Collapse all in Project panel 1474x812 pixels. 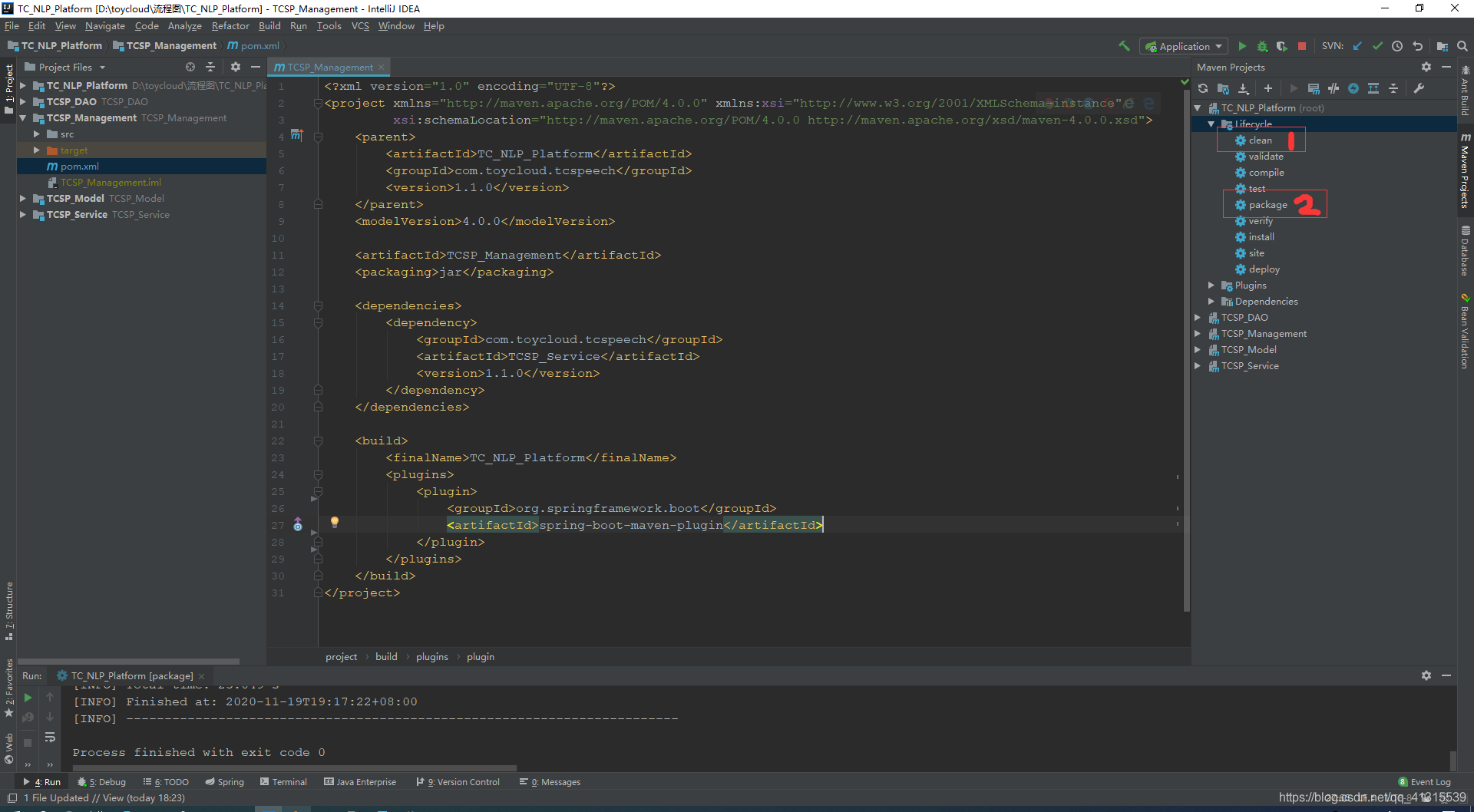[210, 67]
